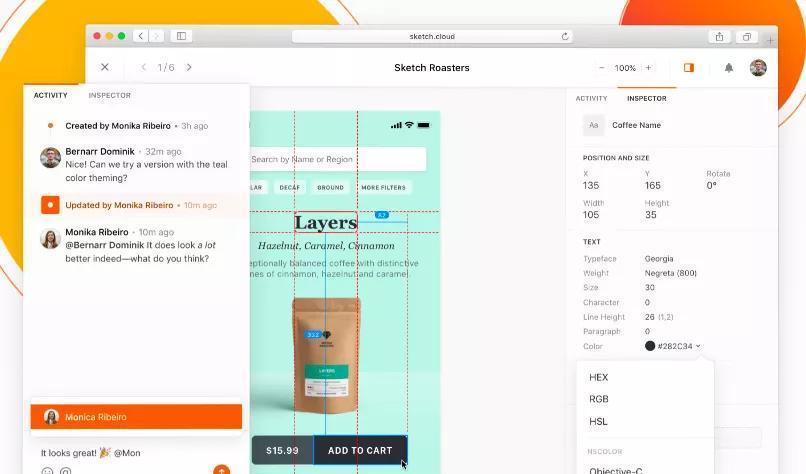Select the DECAF filter chip
Viewport: 806px width, 474px height.
[289, 188]
